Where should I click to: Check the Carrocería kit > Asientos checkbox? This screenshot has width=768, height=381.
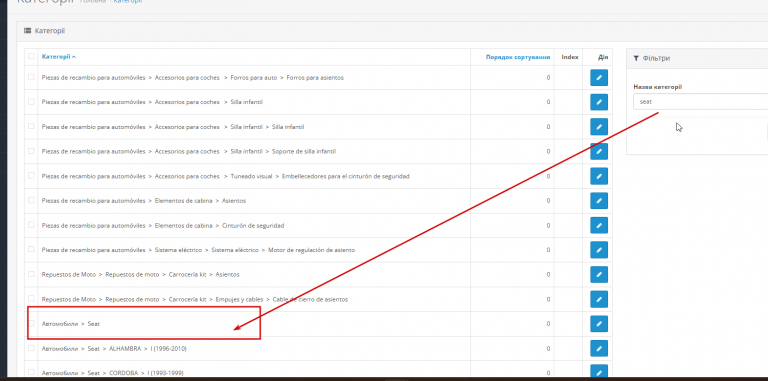(31, 274)
